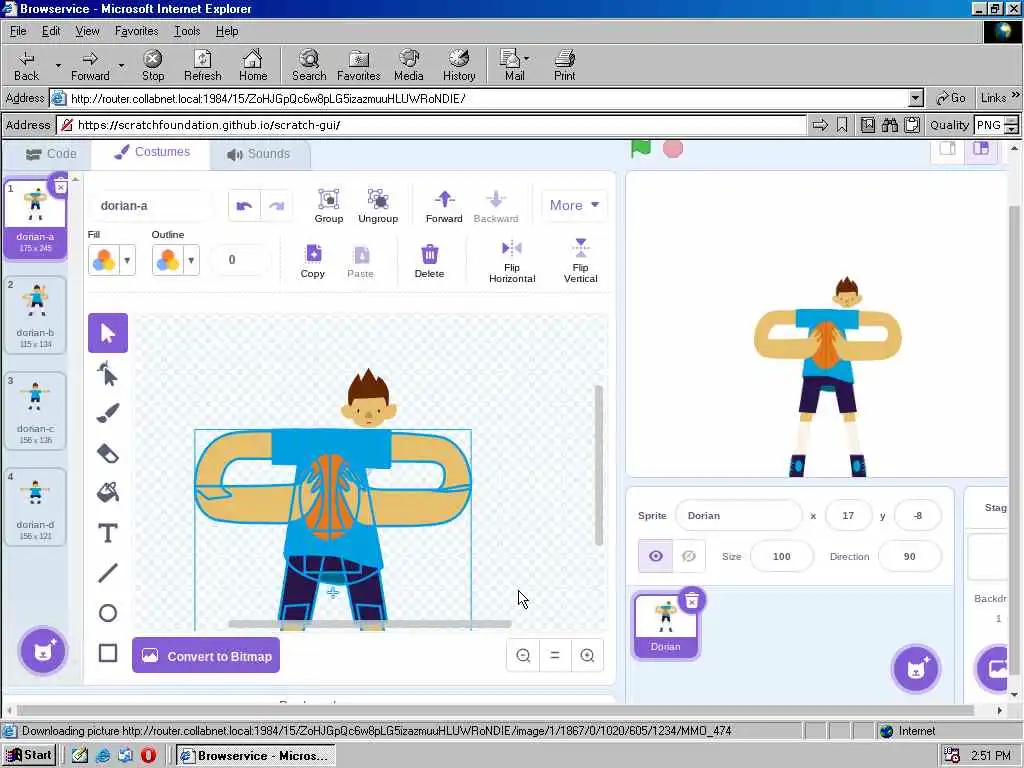
Task: Send selection Backward
Action: click(x=496, y=206)
